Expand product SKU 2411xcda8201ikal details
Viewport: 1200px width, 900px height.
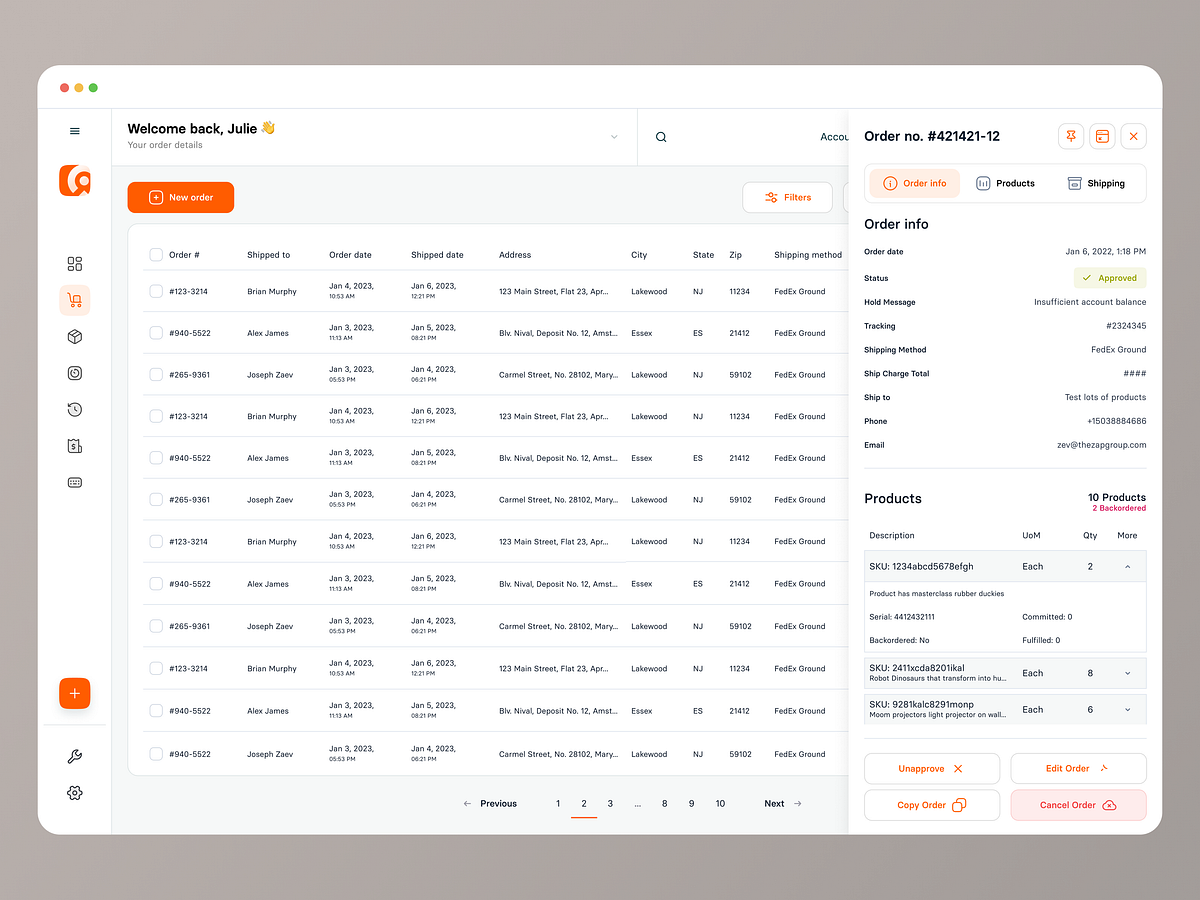click(x=1126, y=673)
